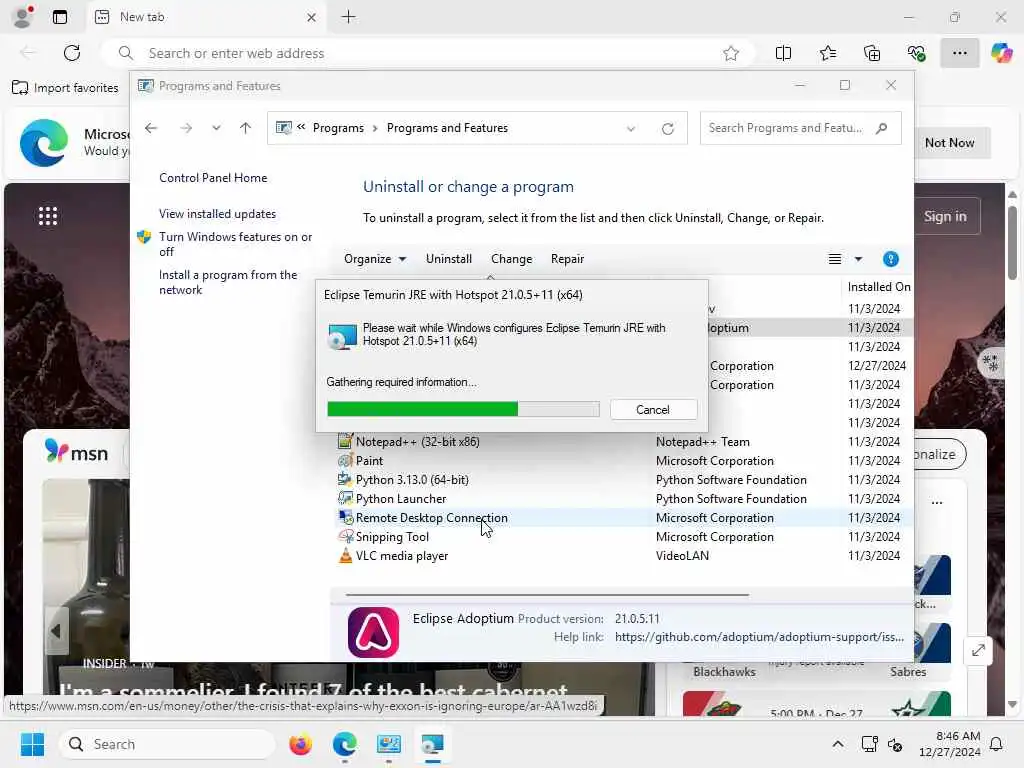The height and width of the screenshot is (768, 1024).
Task: Click the Eclipse Adoptium logo in details pane
Action: (373, 632)
